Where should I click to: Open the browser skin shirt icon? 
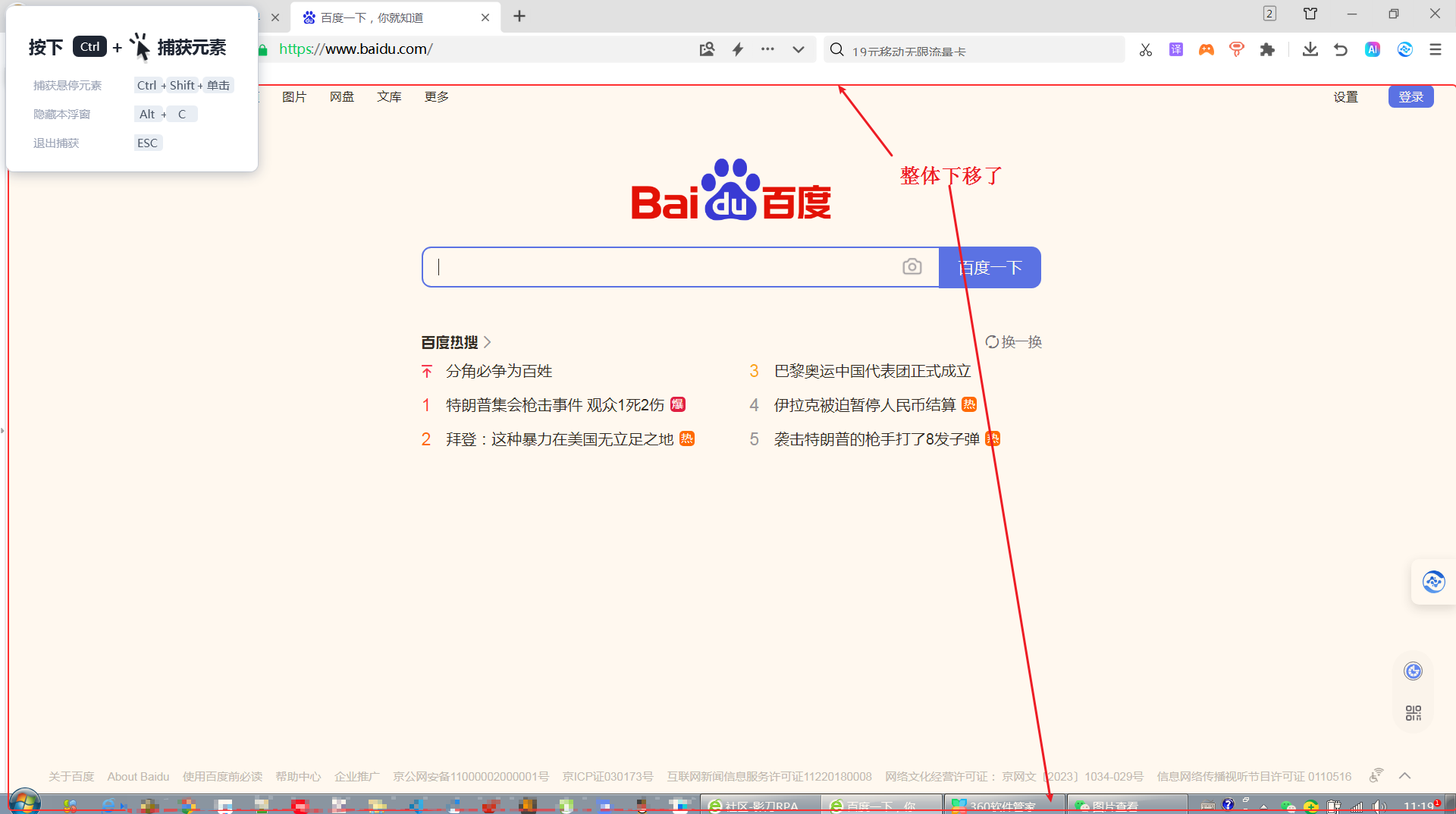coord(1310,14)
